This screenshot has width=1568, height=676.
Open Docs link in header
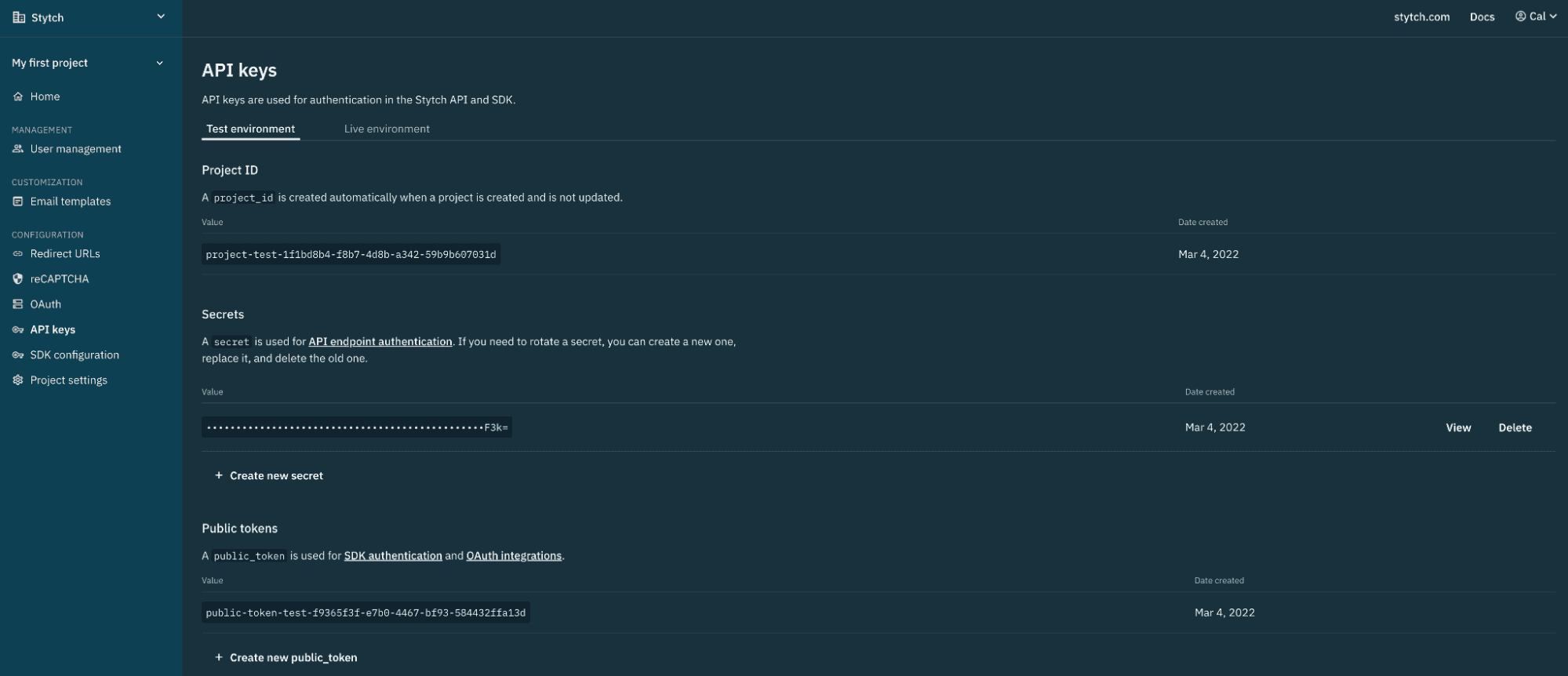pyautogui.click(x=1482, y=17)
